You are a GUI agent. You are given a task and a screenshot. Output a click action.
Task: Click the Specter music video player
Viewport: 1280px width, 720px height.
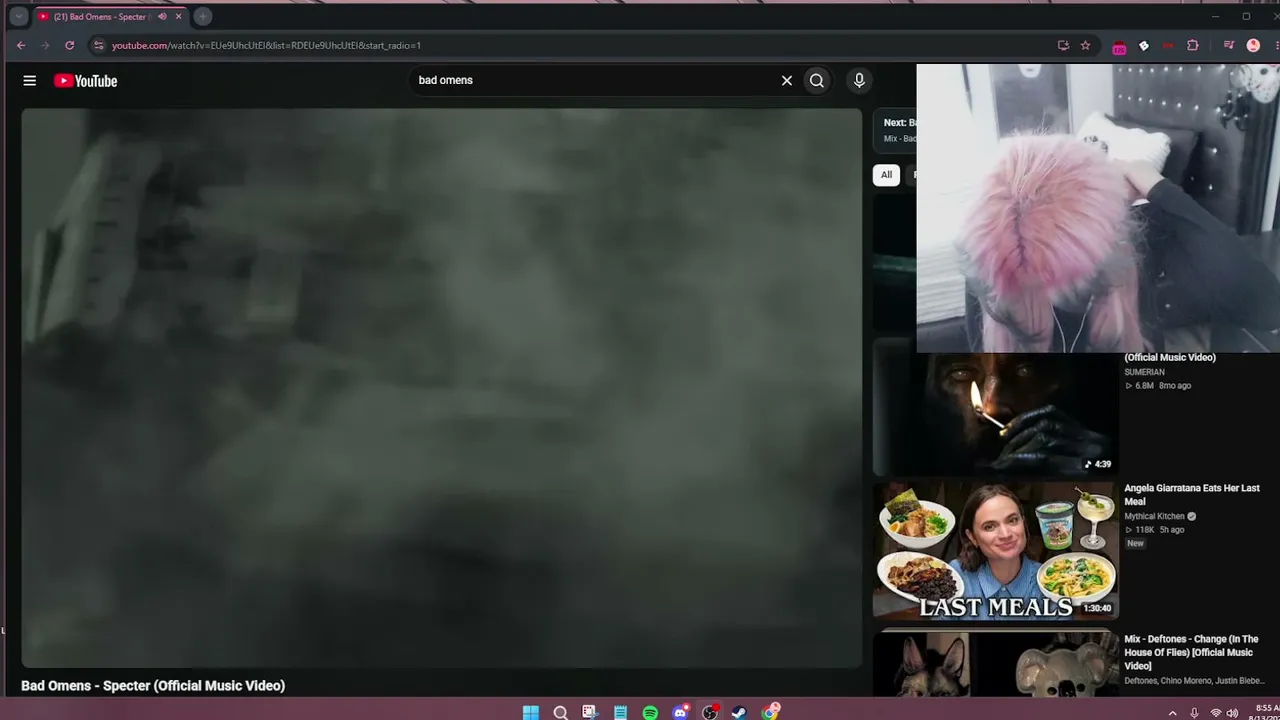[441, 388]
